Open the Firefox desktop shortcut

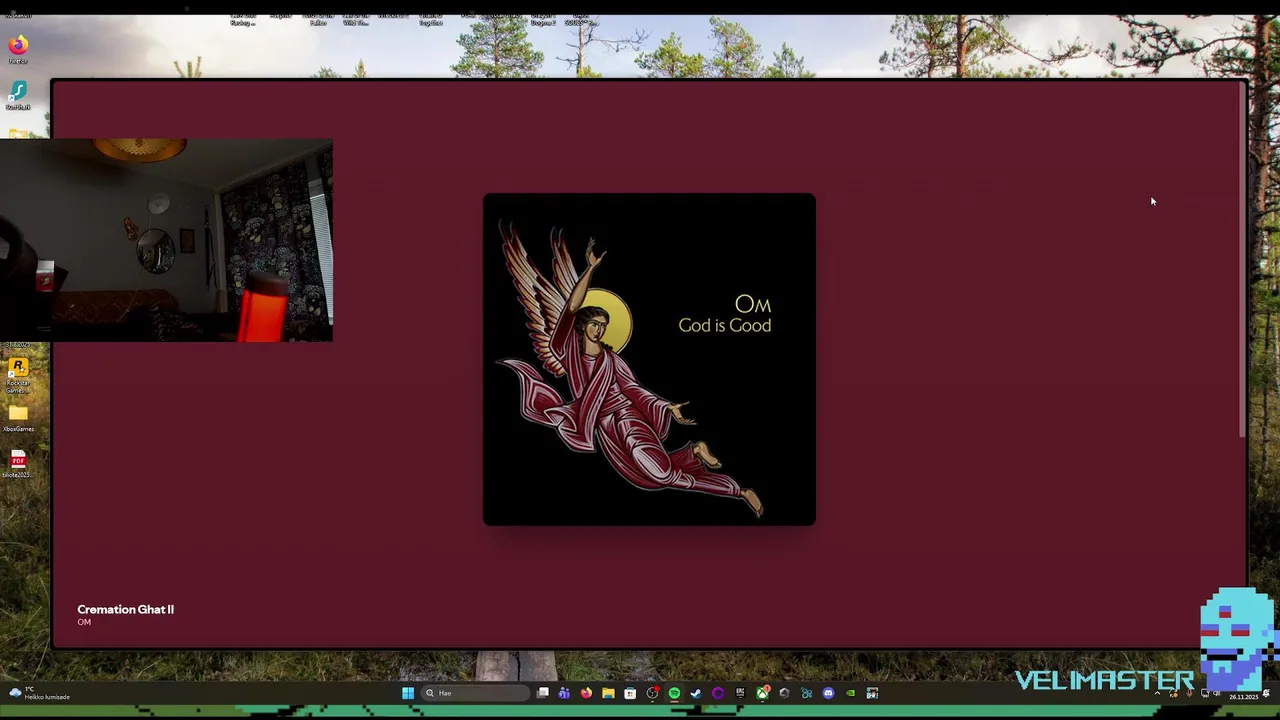point(18,48)
